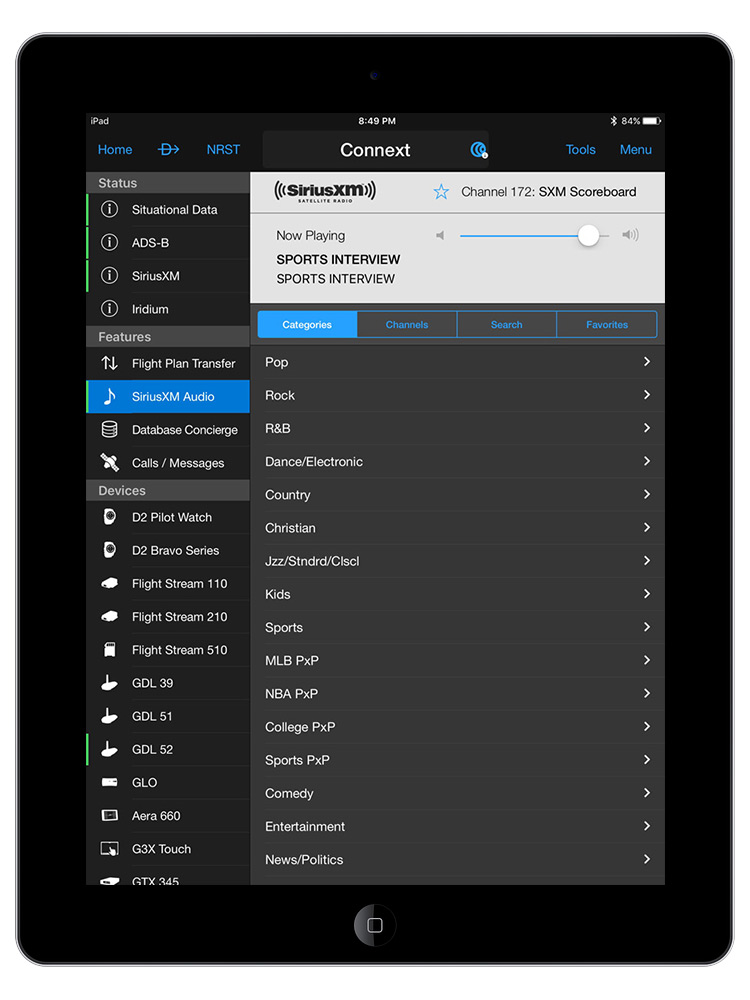The height and width of the screenshot is (1000, 750).
Task: Tap the loud volume speaker icon
Action: click(630, 235)
